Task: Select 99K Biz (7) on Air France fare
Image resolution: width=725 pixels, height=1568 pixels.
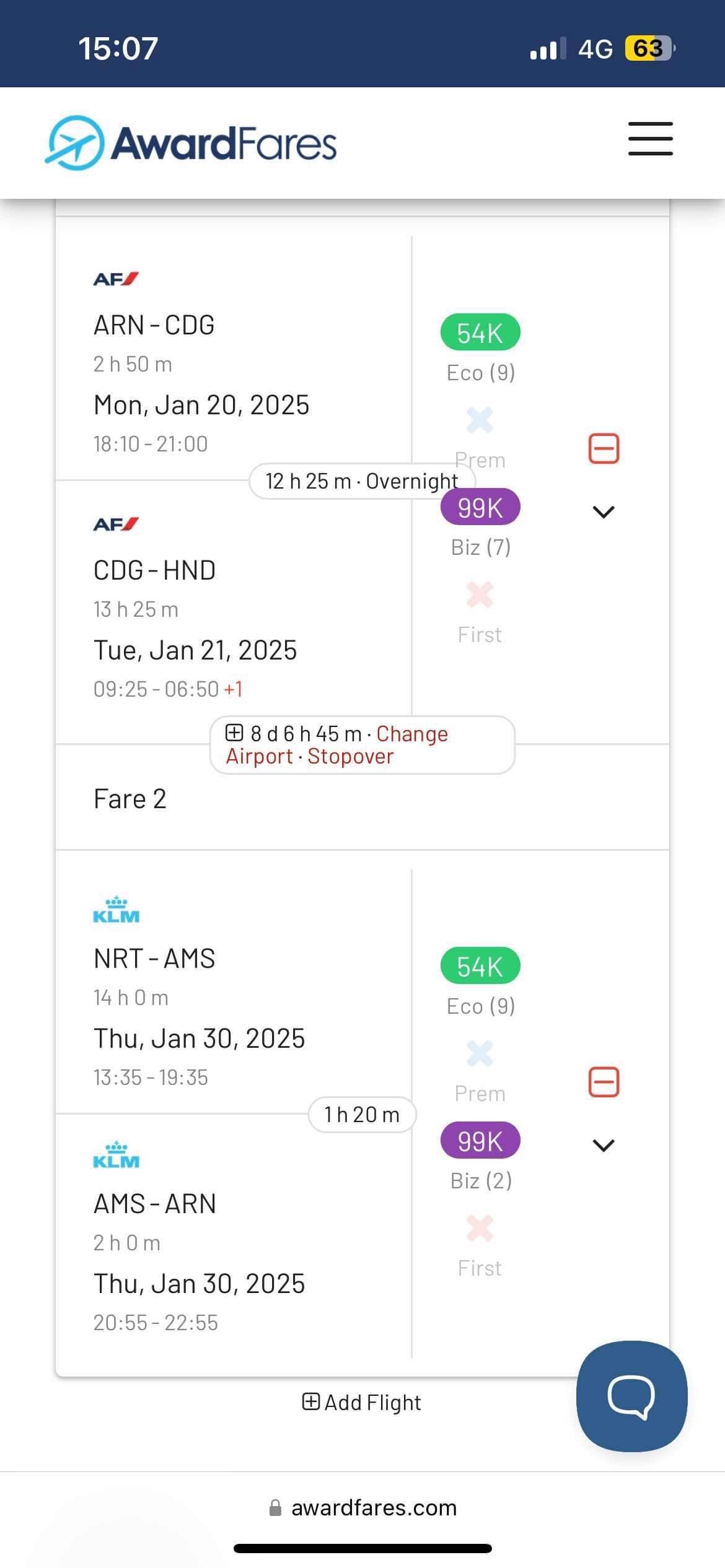Action: [480, 507]
